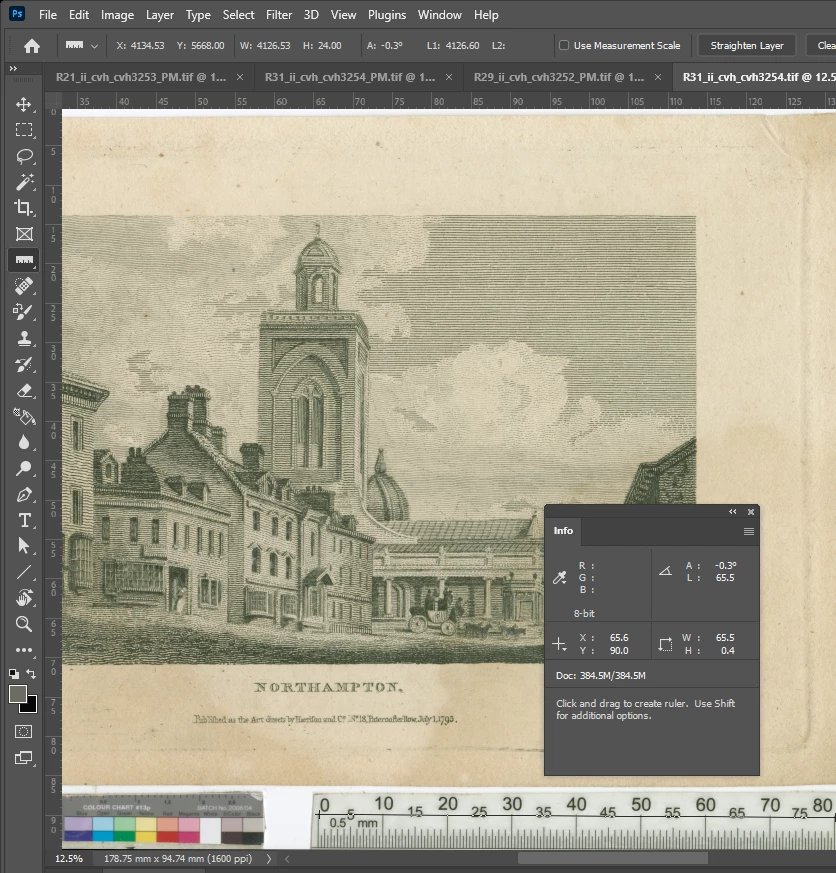Viewport: 836px width, 873px height.
Task: Click the Straighten Layer button
Action: point(746,46)
